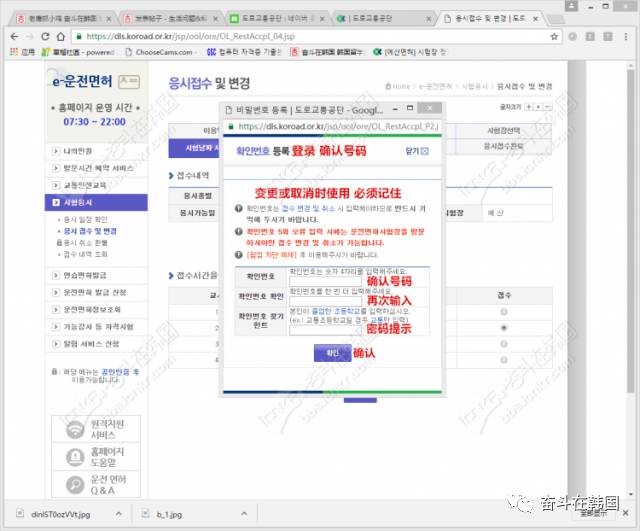Open the 응시 취소 환불 submenu item
Screen dimensions: 640x531
pos(85,243)
